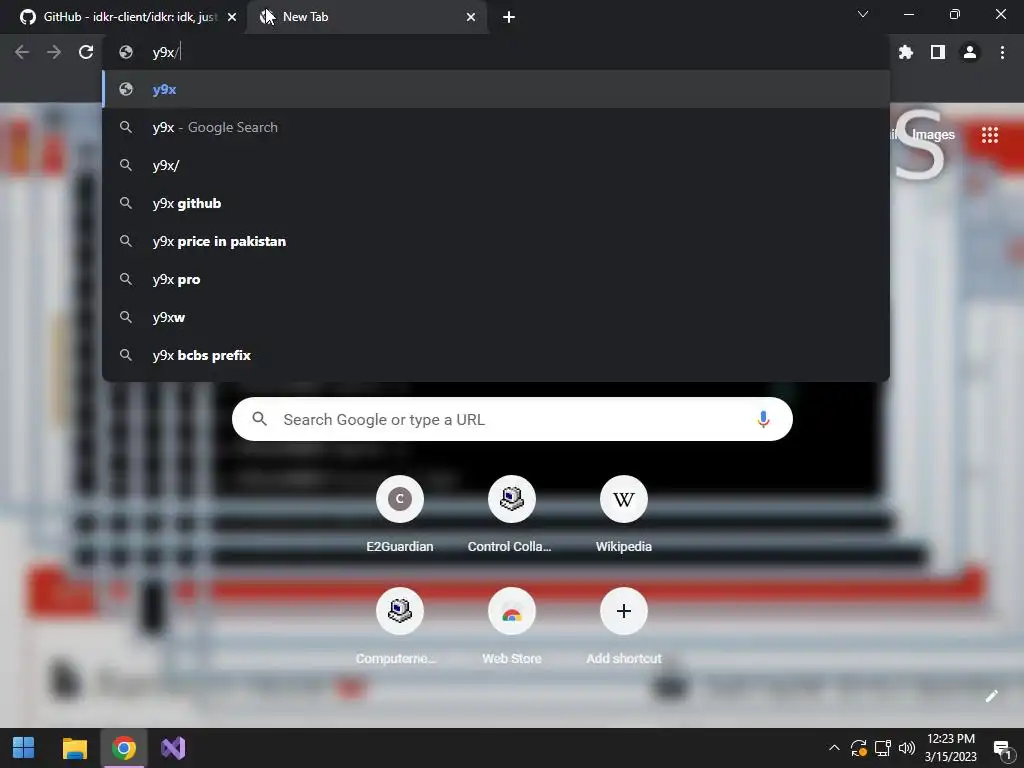Select the New Tab tab
This screenshot has height=768, width=1024.
click(366, 17)
